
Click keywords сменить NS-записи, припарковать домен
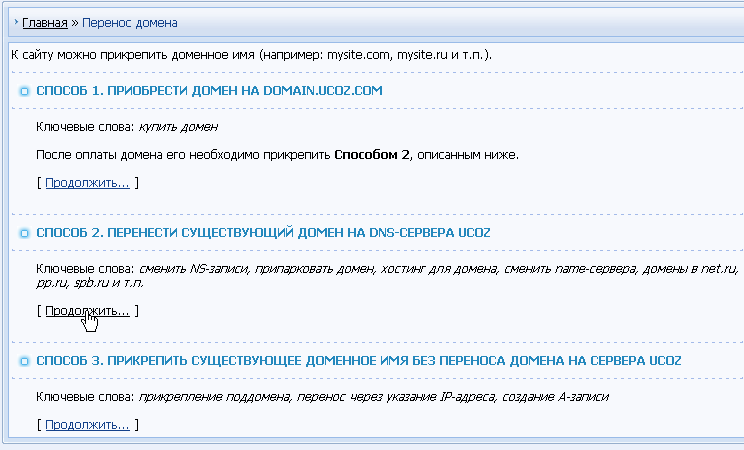[x=387, y=276]
